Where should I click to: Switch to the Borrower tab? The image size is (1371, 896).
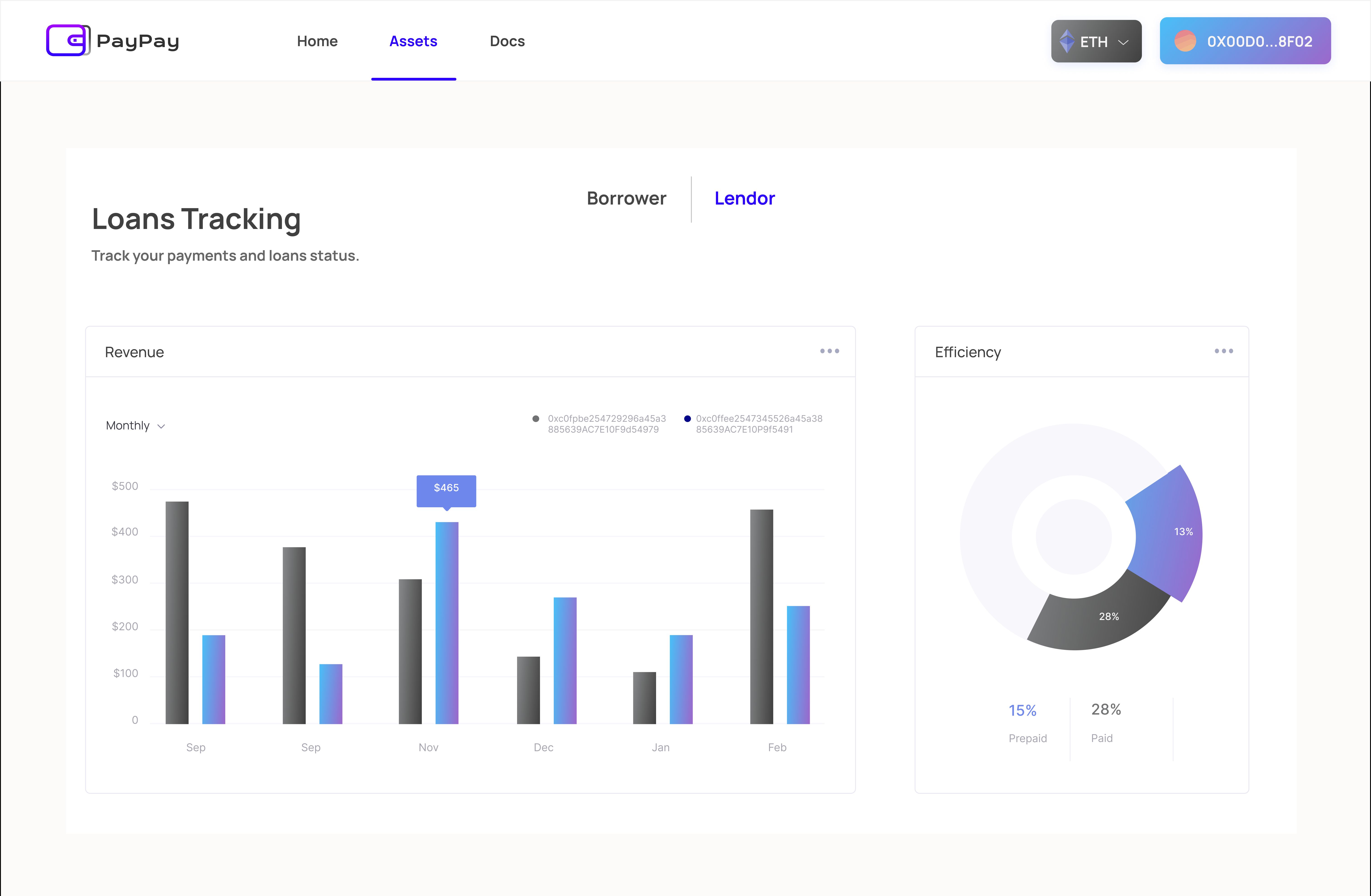point(627,199)
